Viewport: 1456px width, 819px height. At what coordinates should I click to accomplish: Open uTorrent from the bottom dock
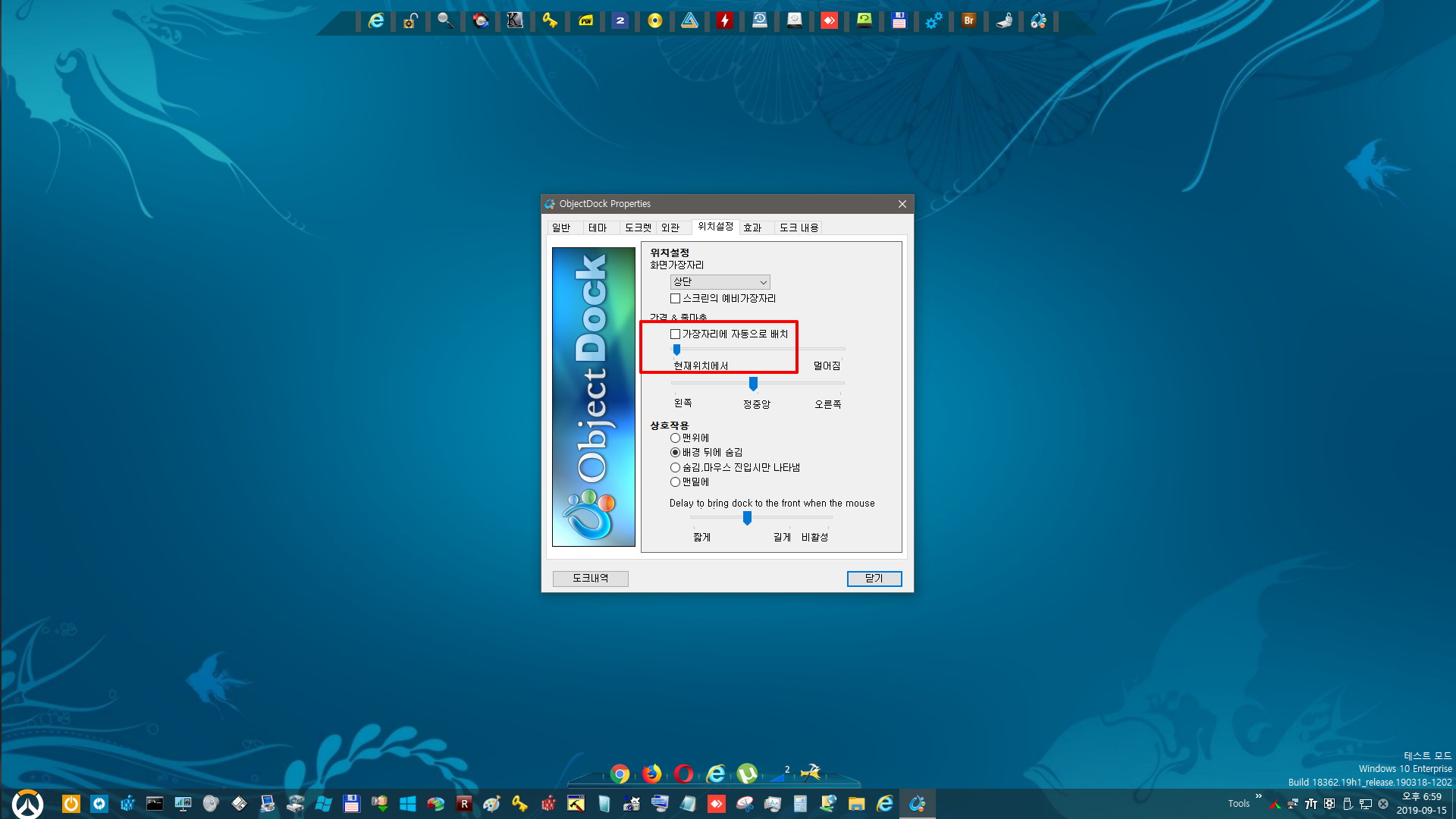click(747, 773)
